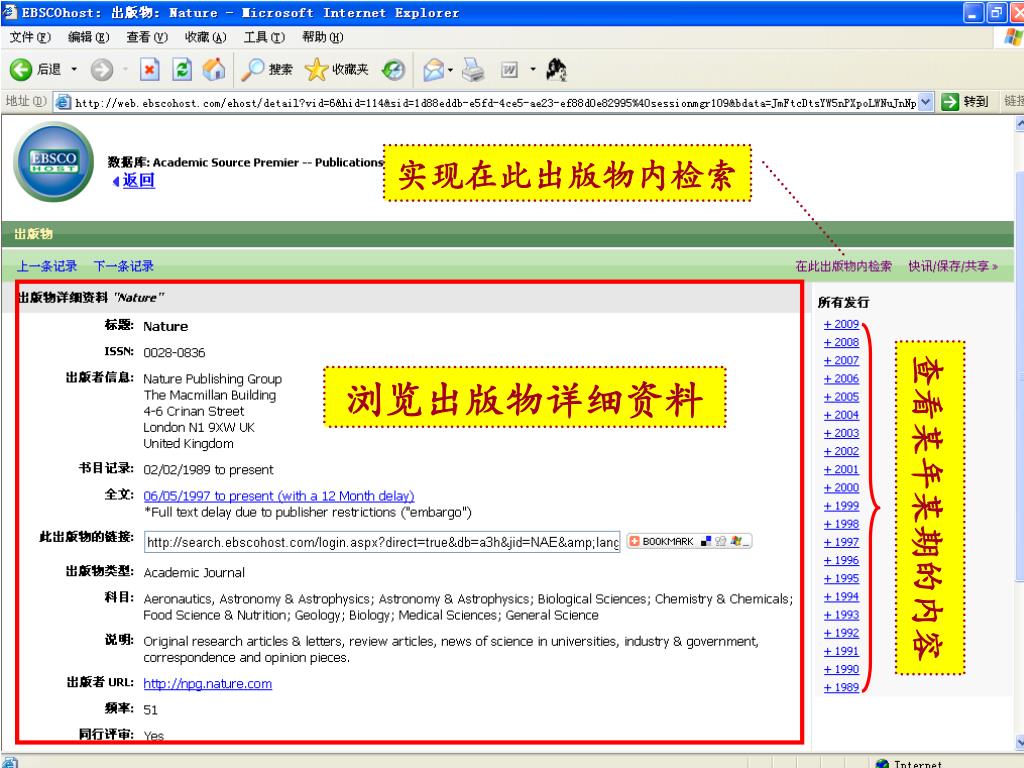The height and width of the screenshot is (768, 1024).
Task: Expand the 1995 issues list
Action: coord(841,579)
